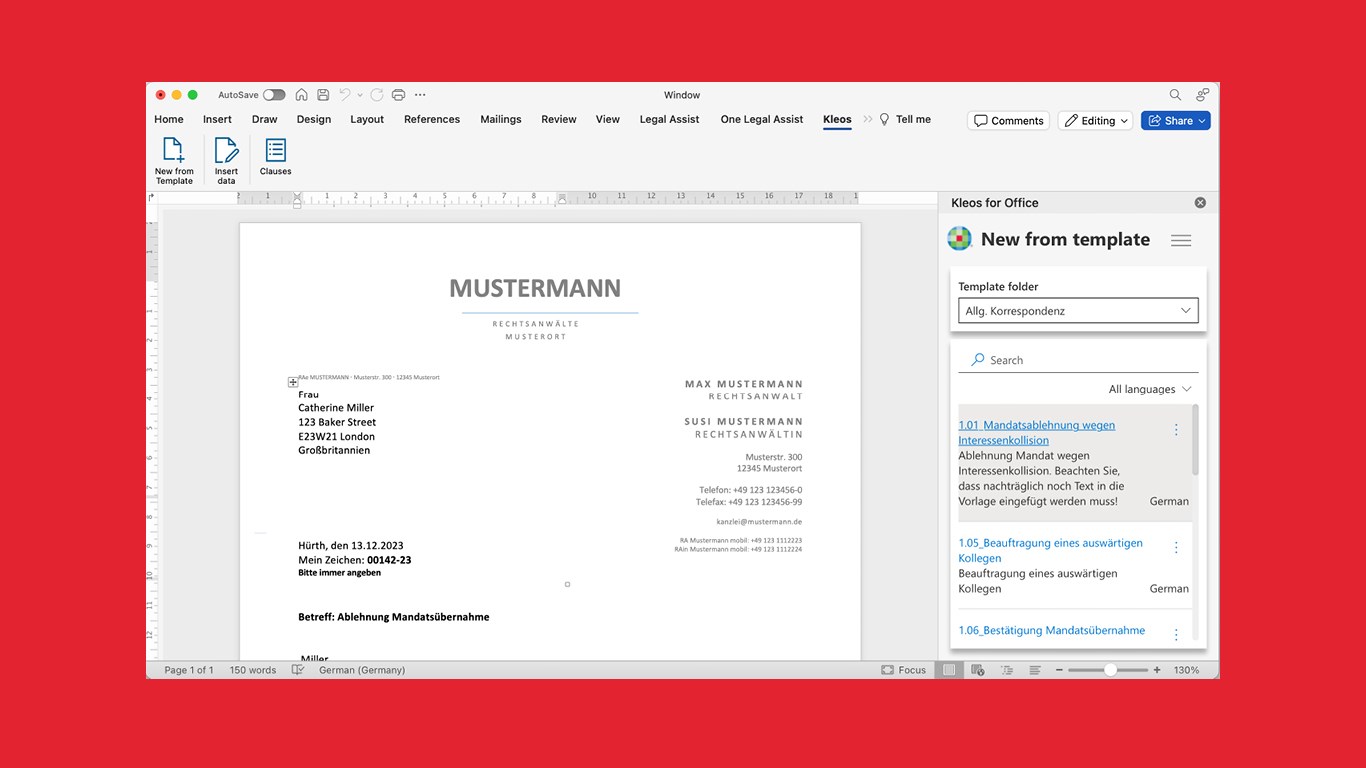Click the Redo icon in title bar
This screenshot has height=768, width=1366.
click(377, 95)
